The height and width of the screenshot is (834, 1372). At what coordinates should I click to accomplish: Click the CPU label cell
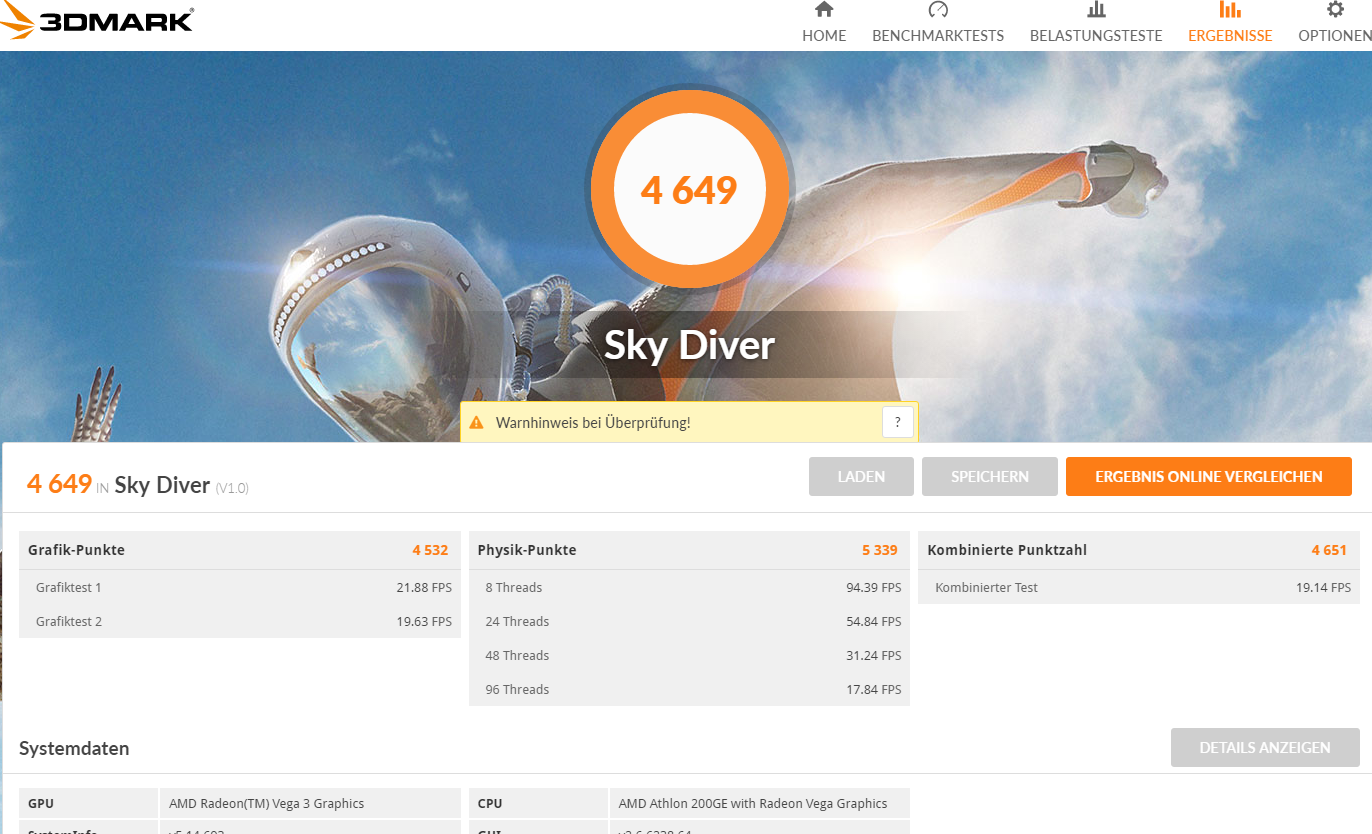tap(539, 803)
